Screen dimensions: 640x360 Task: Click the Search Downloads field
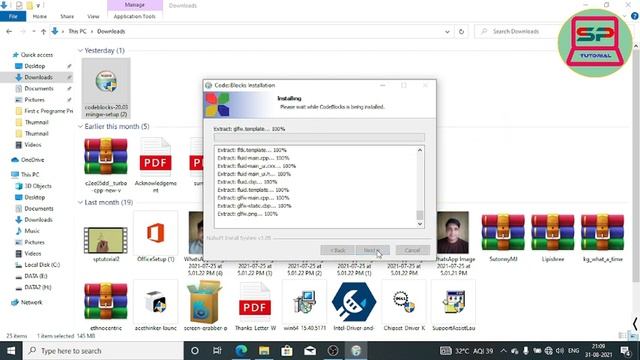pyautogui.click(x=516, y=31)
